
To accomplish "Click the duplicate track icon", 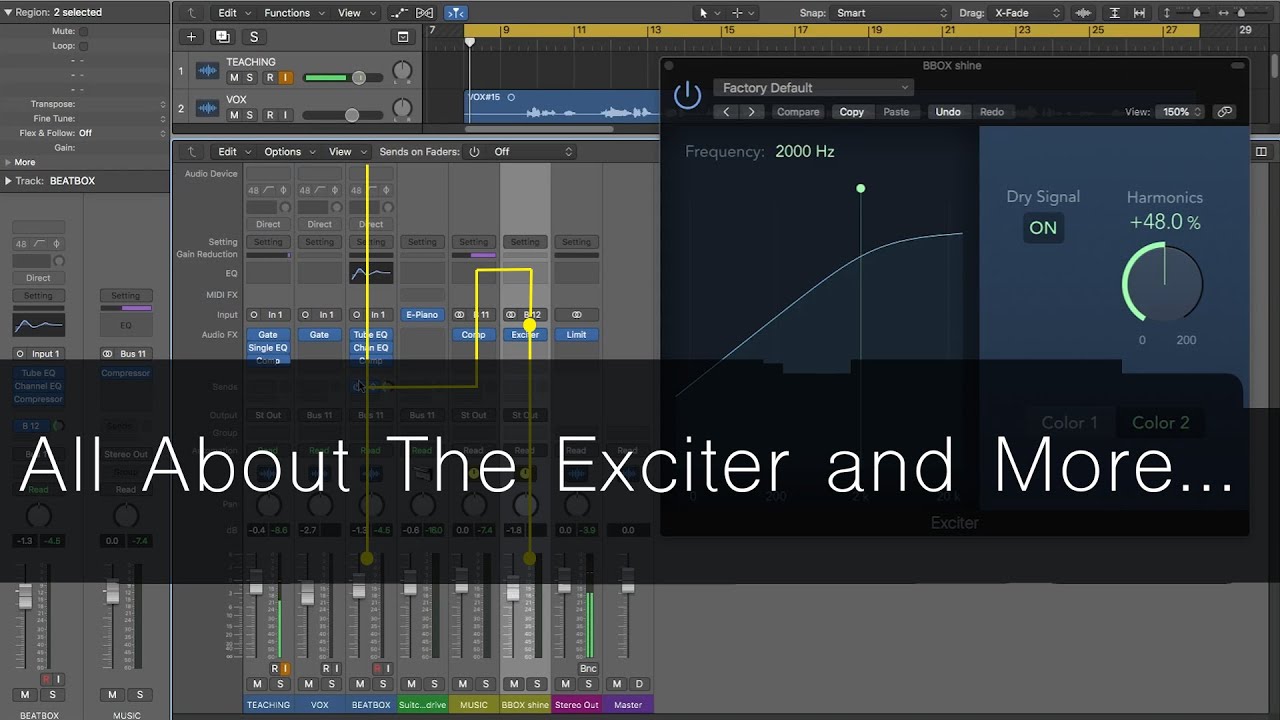I will 222,37.
